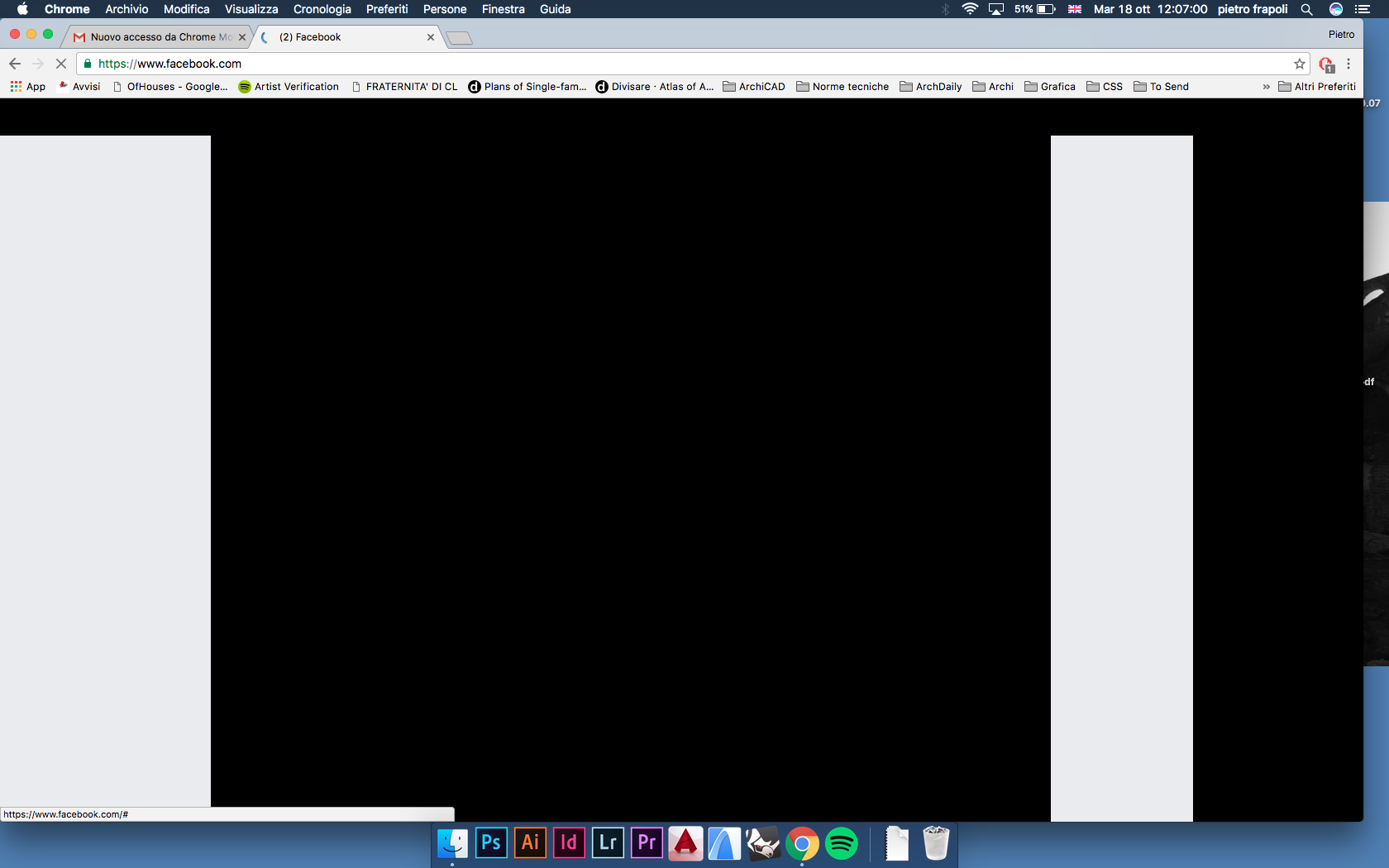Open InDesign from the dock
Viewport: 1389px width, 868px height.
pos(569,843)
